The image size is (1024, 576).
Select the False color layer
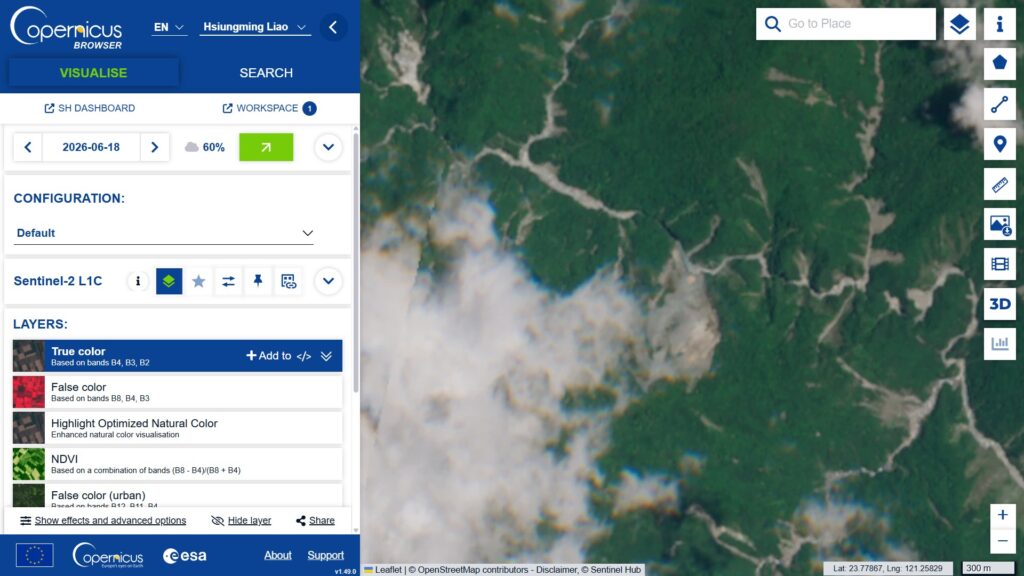[177, 392]
